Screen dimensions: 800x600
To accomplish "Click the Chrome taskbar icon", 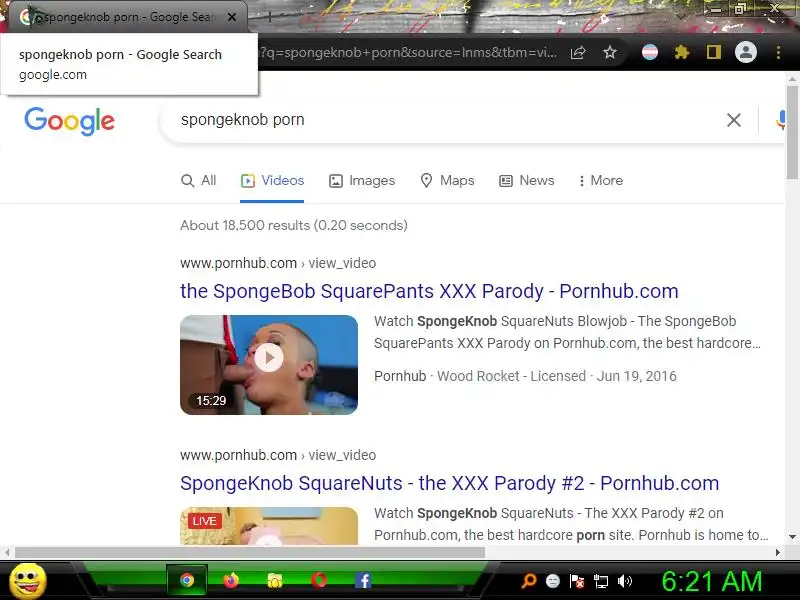I will (x=187, y=580).
